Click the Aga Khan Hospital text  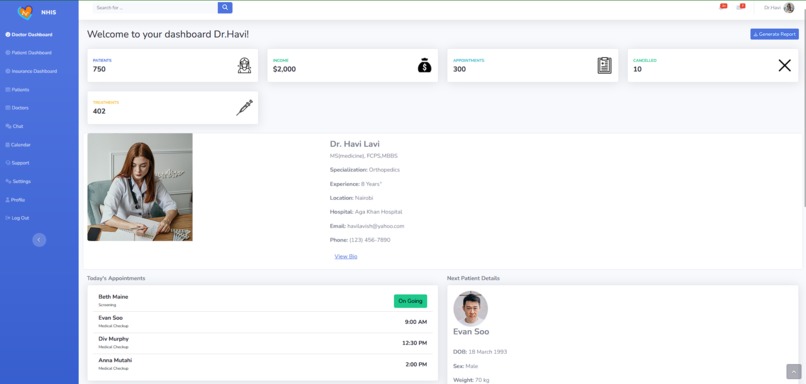[x=378, y=212]
